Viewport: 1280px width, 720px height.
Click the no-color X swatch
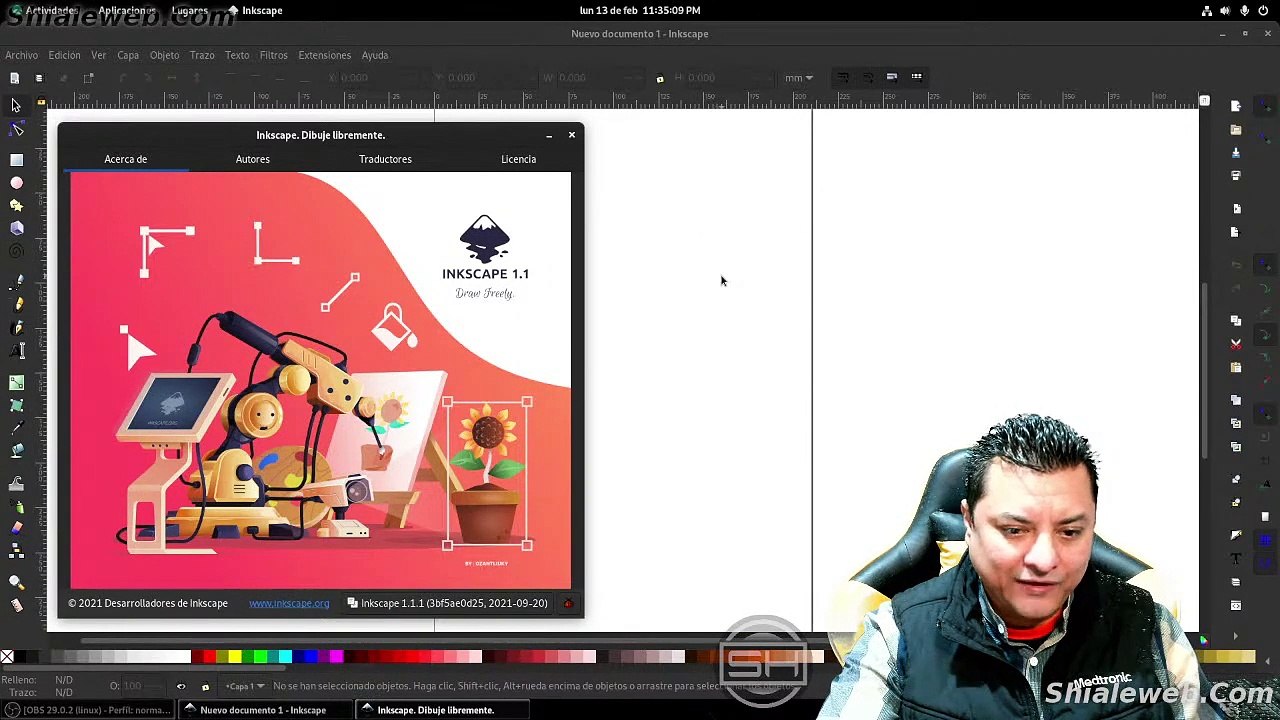click(7, 657)
